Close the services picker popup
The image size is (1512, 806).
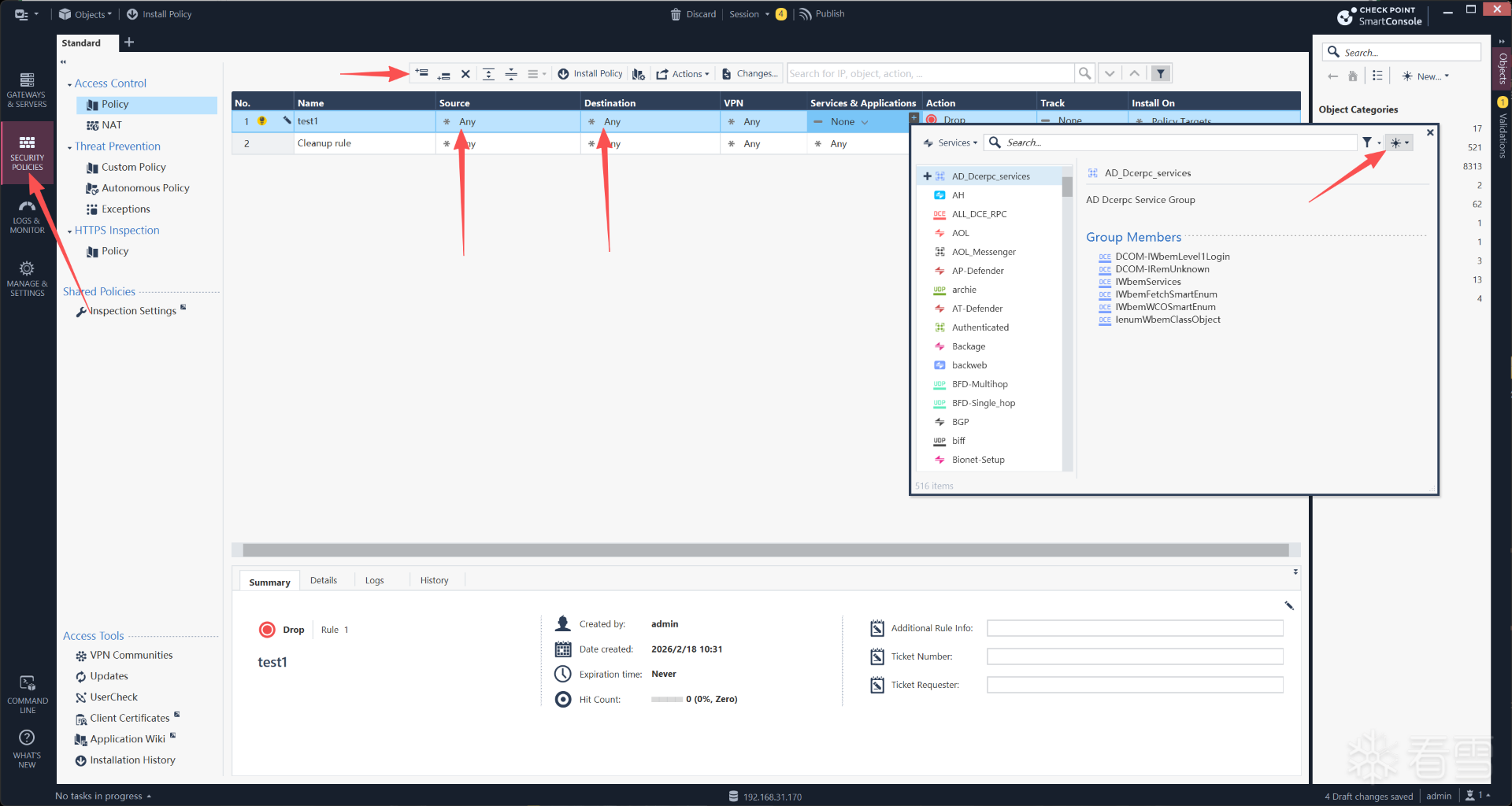tap(1430, 132)
